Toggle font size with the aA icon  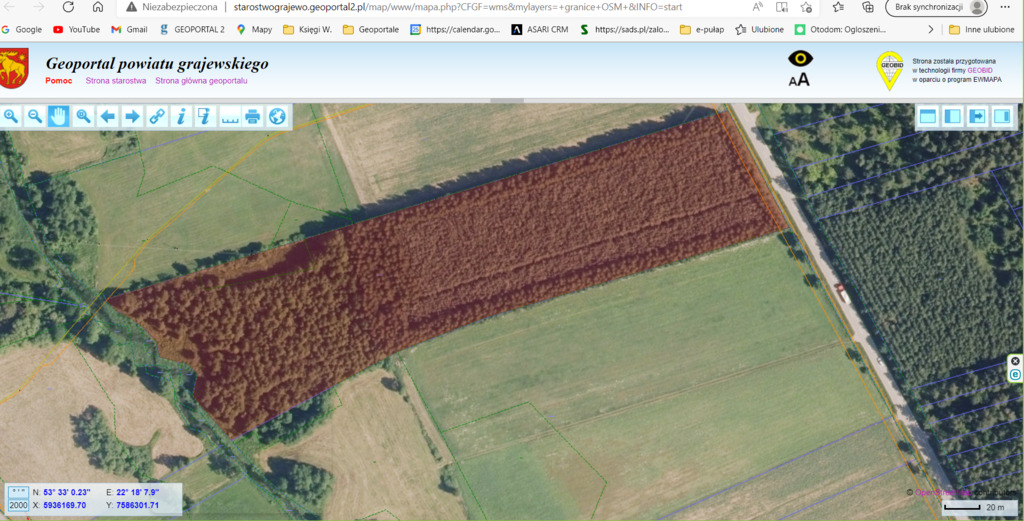[x=799, y=80]
